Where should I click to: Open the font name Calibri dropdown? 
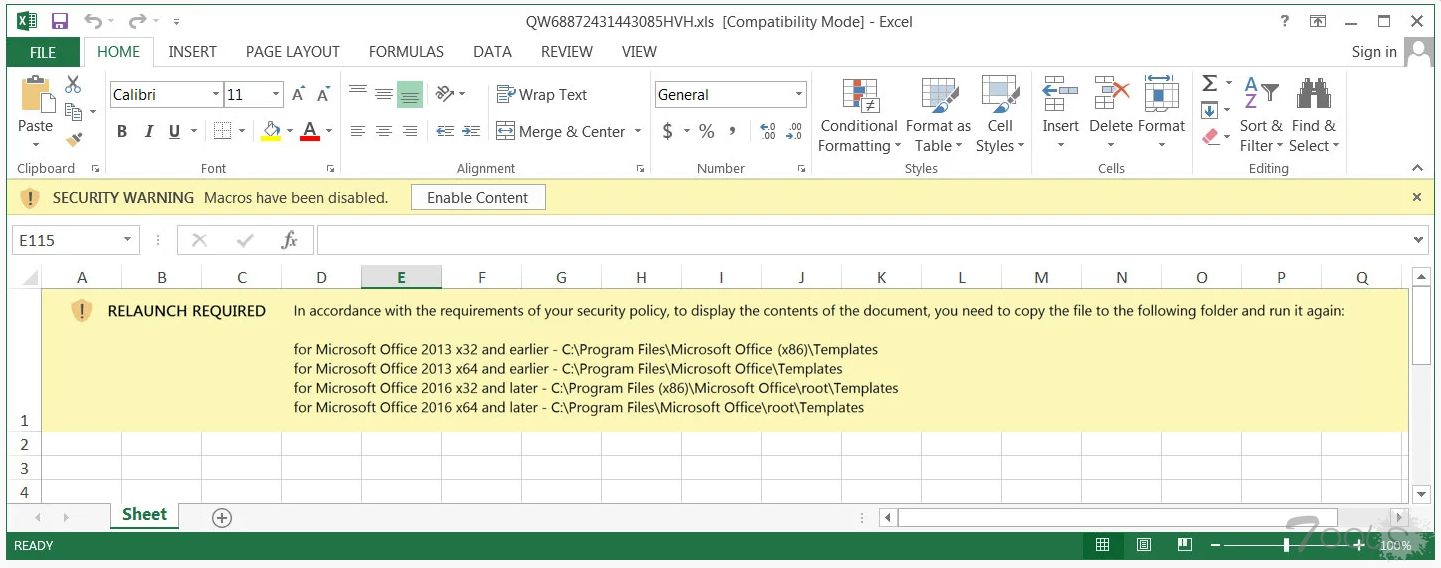tap(216, 95)
